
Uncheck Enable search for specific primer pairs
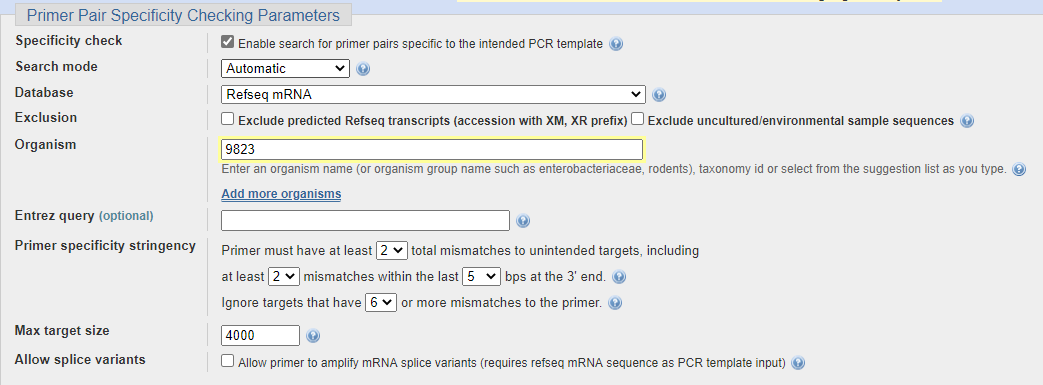click(x=227, y=43)
